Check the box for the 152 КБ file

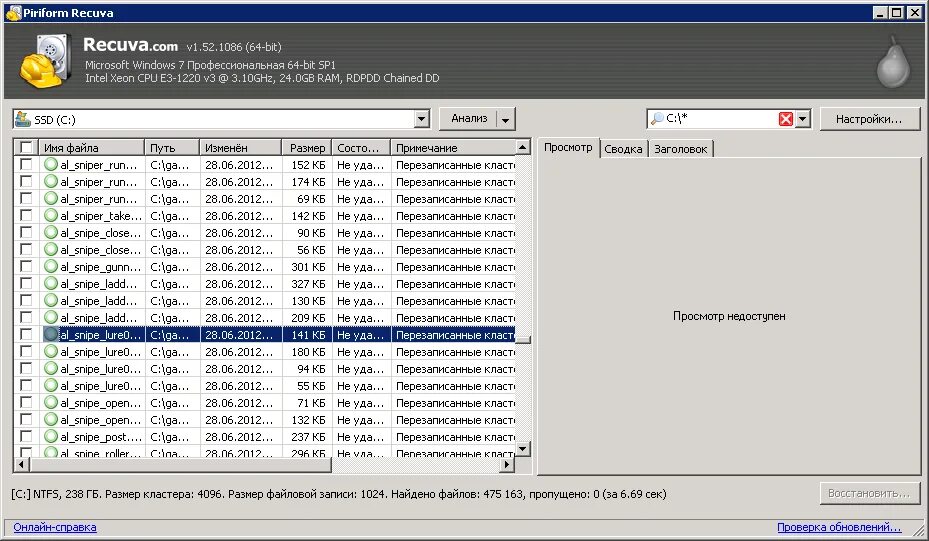coord(26,164)
